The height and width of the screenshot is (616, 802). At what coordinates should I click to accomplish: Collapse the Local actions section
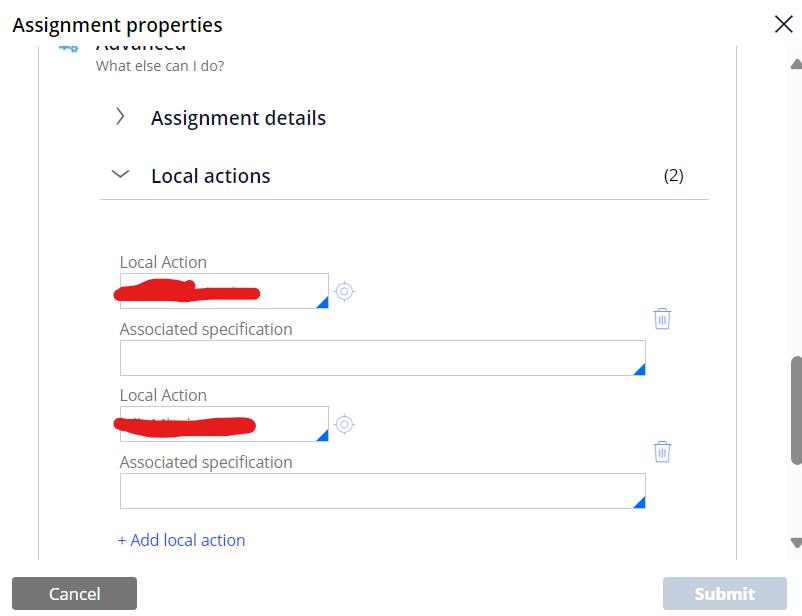point(120,174)
